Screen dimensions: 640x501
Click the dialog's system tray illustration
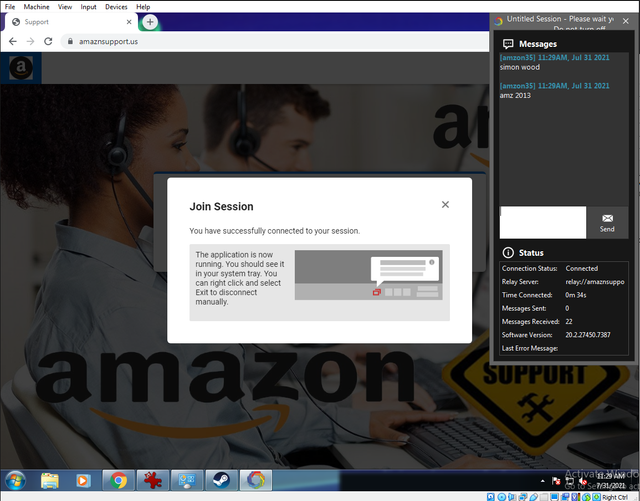[369, 275]
